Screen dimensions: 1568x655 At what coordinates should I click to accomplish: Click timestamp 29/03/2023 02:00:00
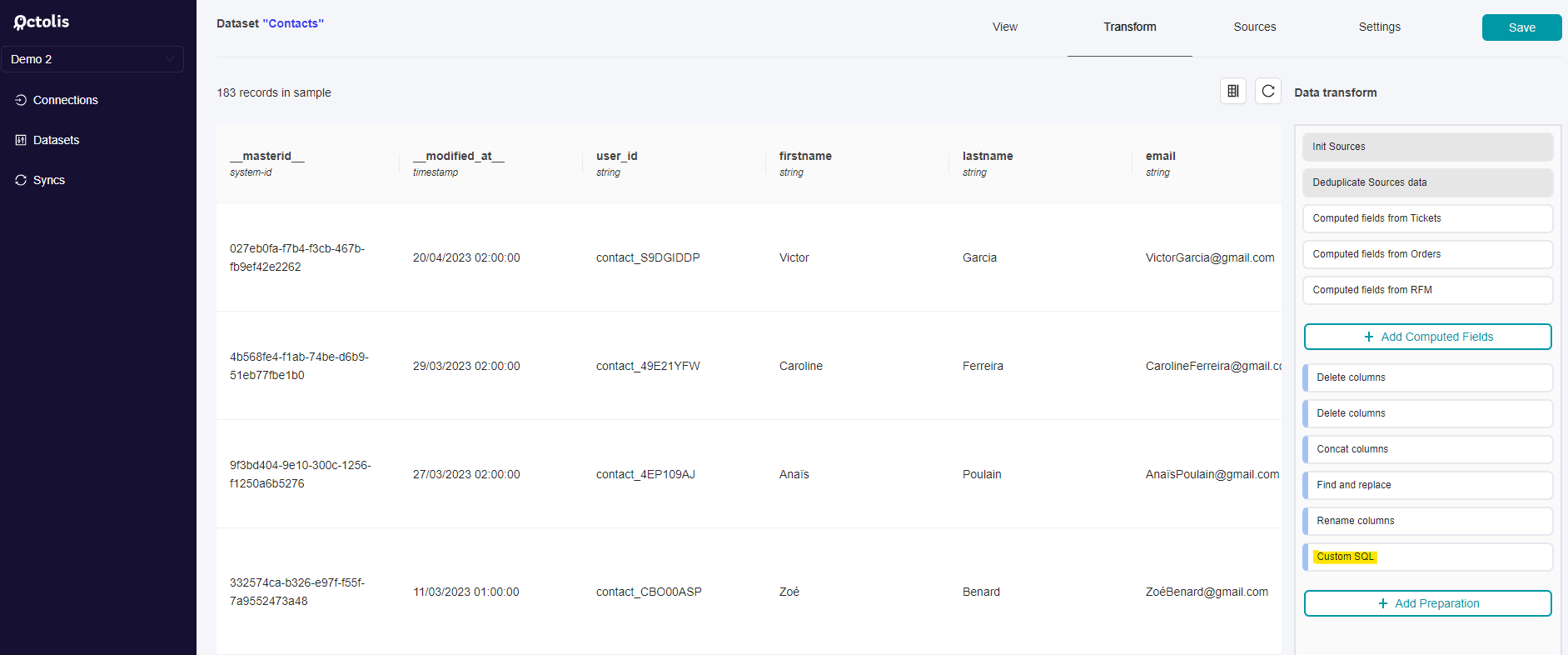point(466,366)
